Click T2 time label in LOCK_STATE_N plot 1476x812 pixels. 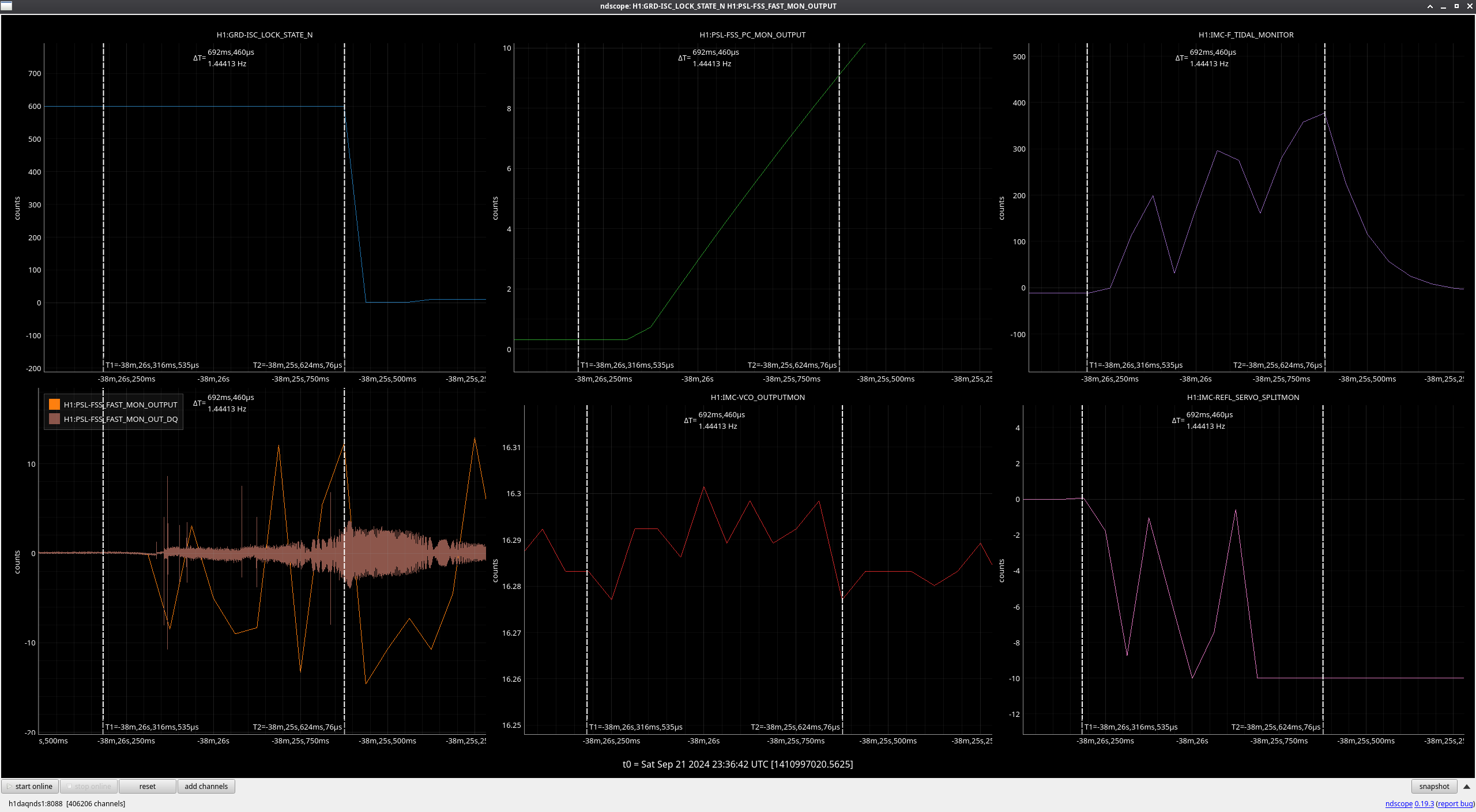tap(298, 365)
